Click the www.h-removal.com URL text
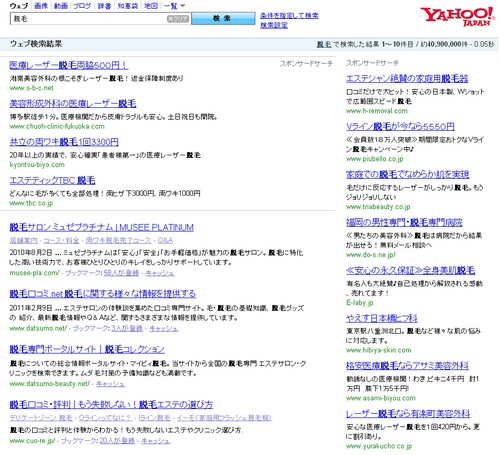 (x=377, y=111)
